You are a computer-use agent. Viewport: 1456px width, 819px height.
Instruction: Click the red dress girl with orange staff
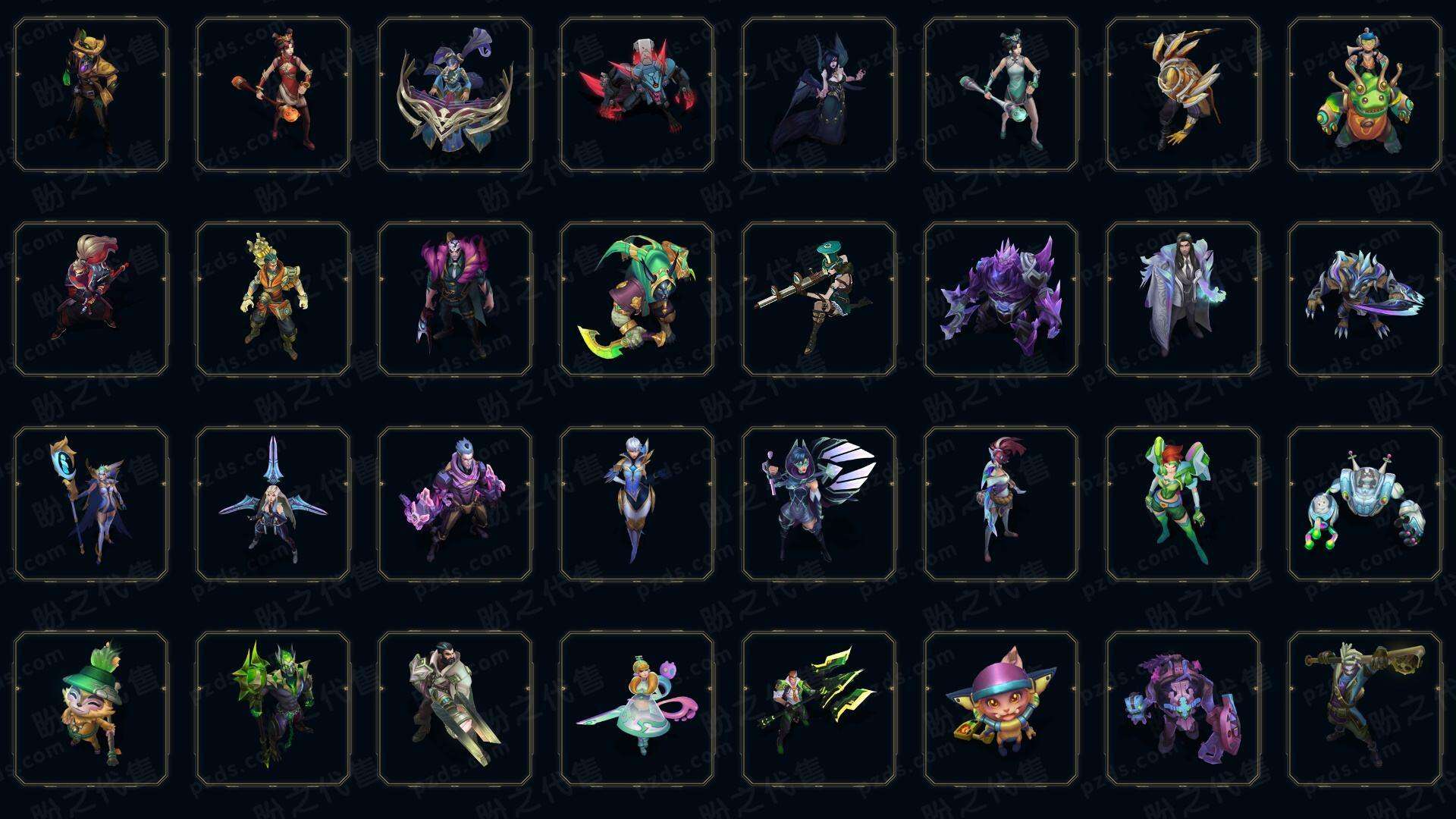click(x=273, y=94)
